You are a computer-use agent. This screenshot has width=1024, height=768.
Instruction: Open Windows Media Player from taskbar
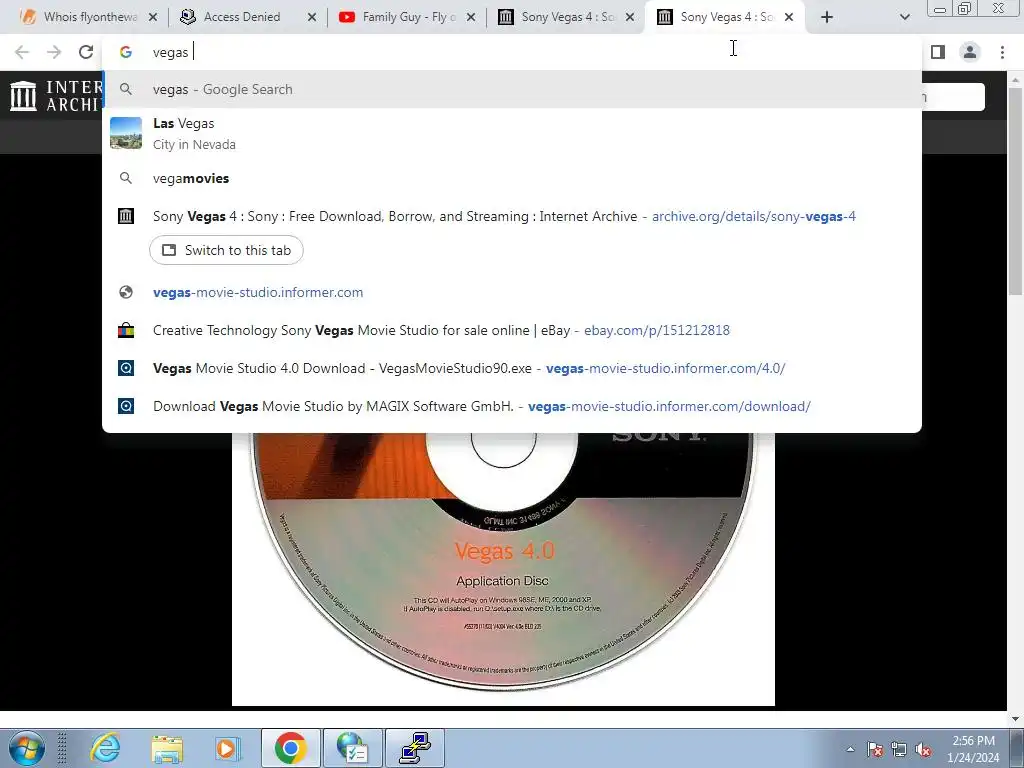[x=227, y=748]
